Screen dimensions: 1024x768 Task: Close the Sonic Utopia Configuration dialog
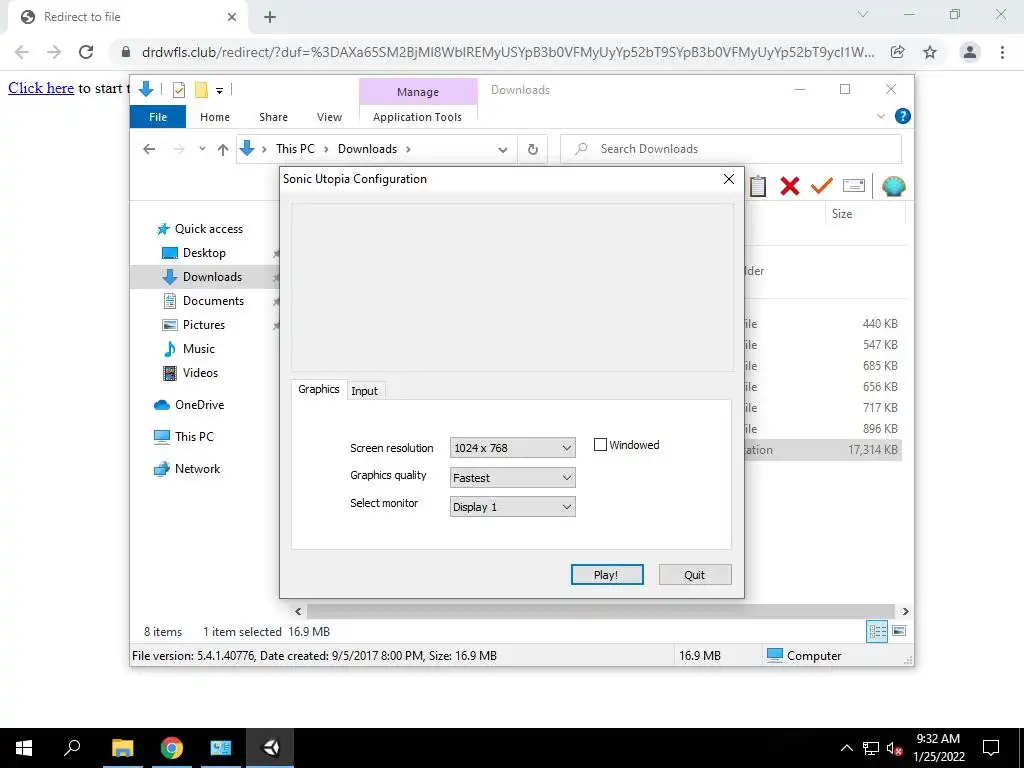click(729, 179)
